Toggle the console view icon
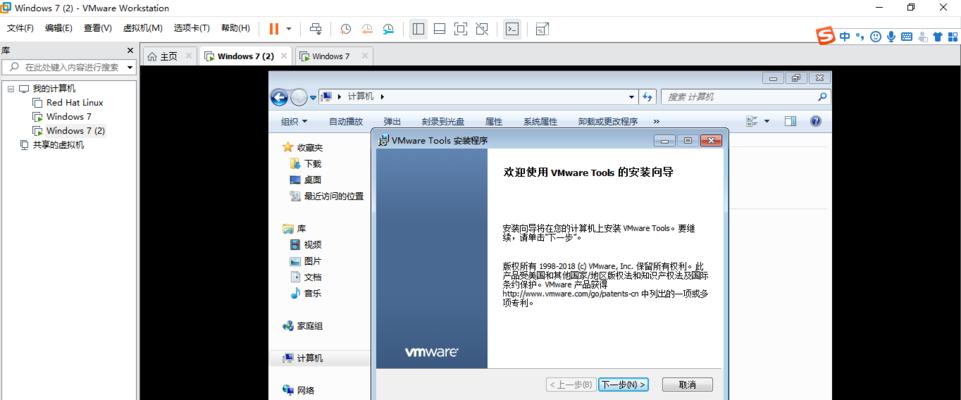961x400 pixels. pyautogui.click(x=512, y=28)
